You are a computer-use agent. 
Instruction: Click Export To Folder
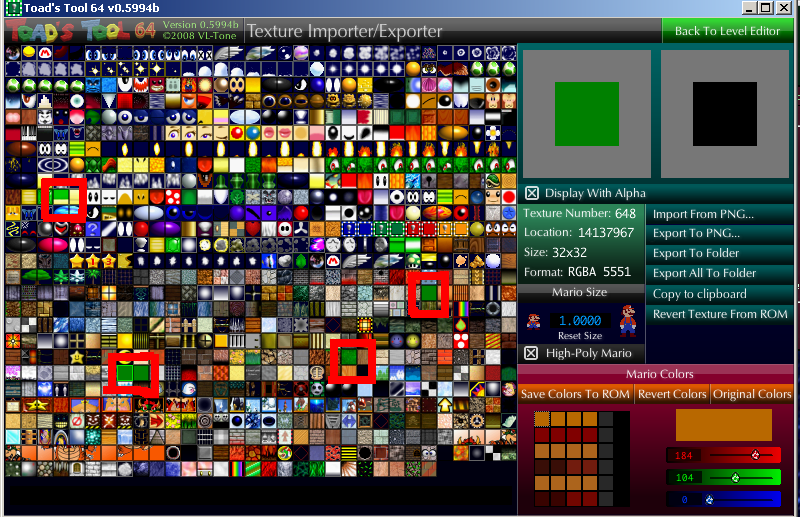pos(696,253)
